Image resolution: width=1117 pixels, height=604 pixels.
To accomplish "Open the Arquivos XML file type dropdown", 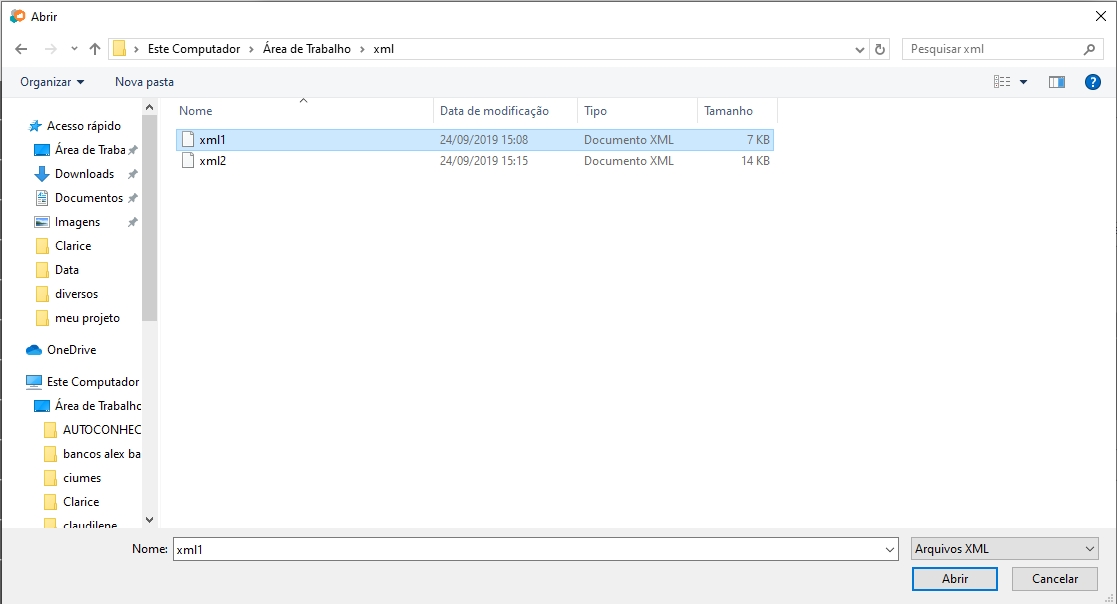I will [1004, 548].
